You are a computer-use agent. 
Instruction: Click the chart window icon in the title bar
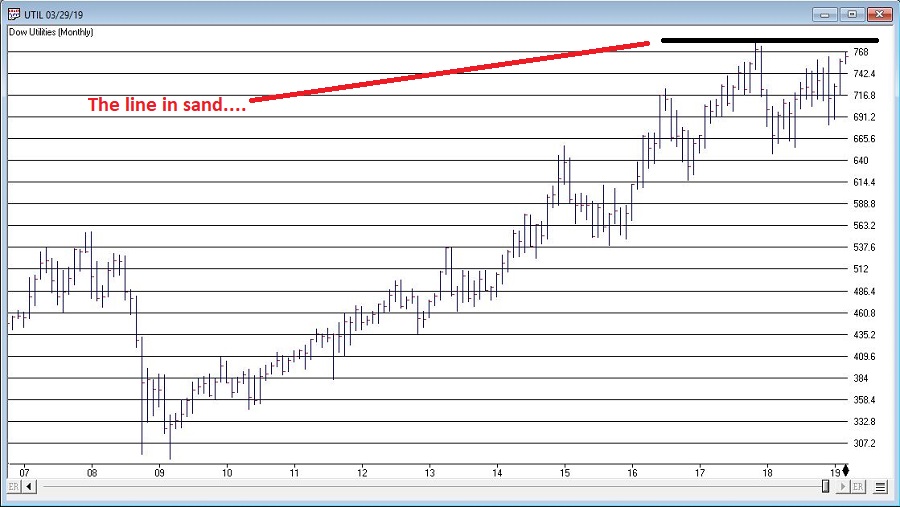(14, 14)
